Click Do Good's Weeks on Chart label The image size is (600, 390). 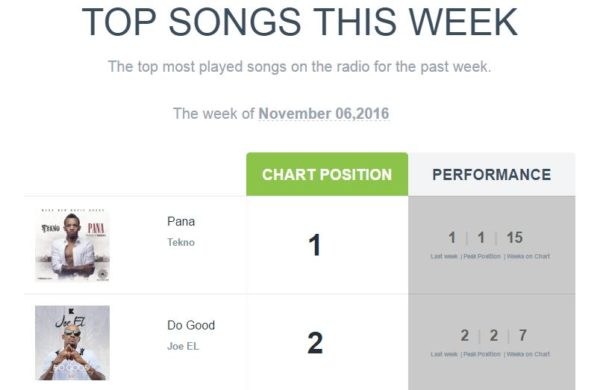528,354
